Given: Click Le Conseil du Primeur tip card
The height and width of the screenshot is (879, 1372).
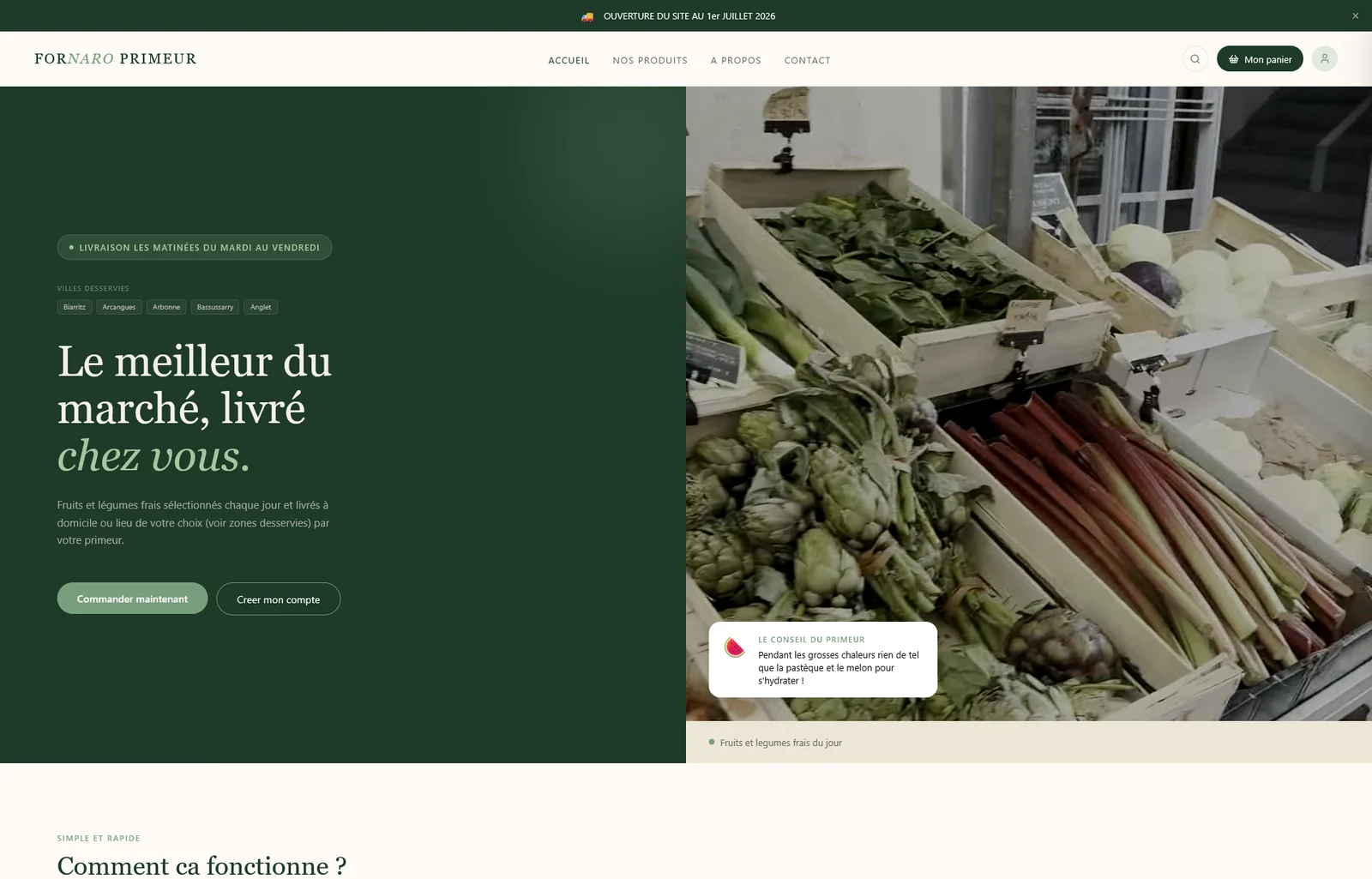Looking at the screenshot, I should click(x=823, y=659).
